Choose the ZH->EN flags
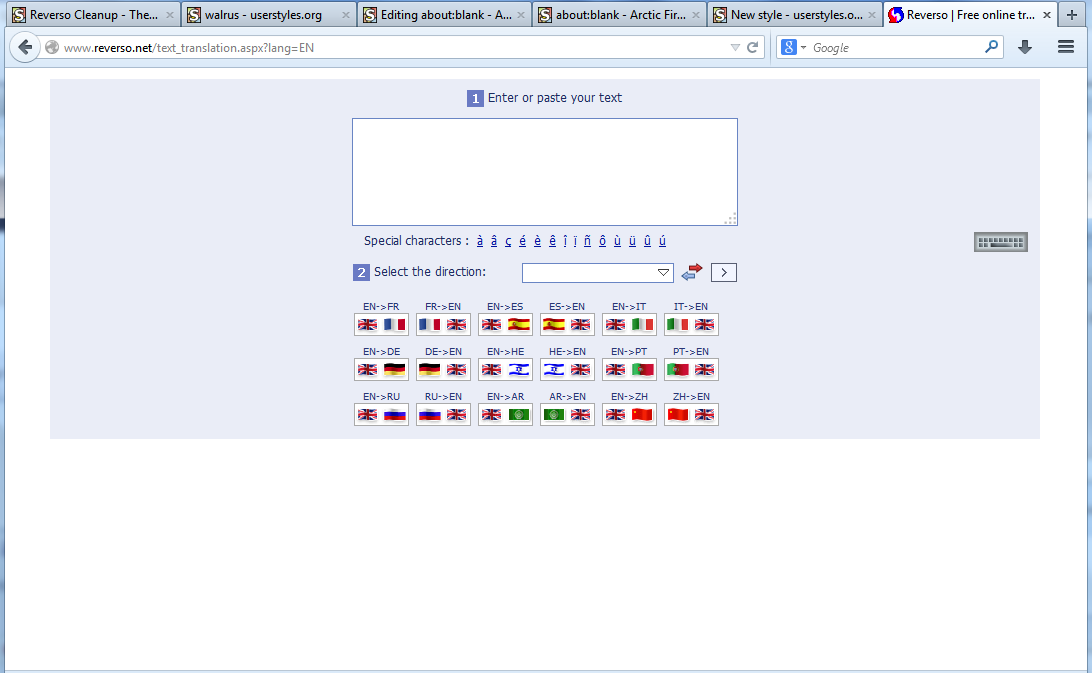This screenshot has width=1092, height=673. point(691,415)
